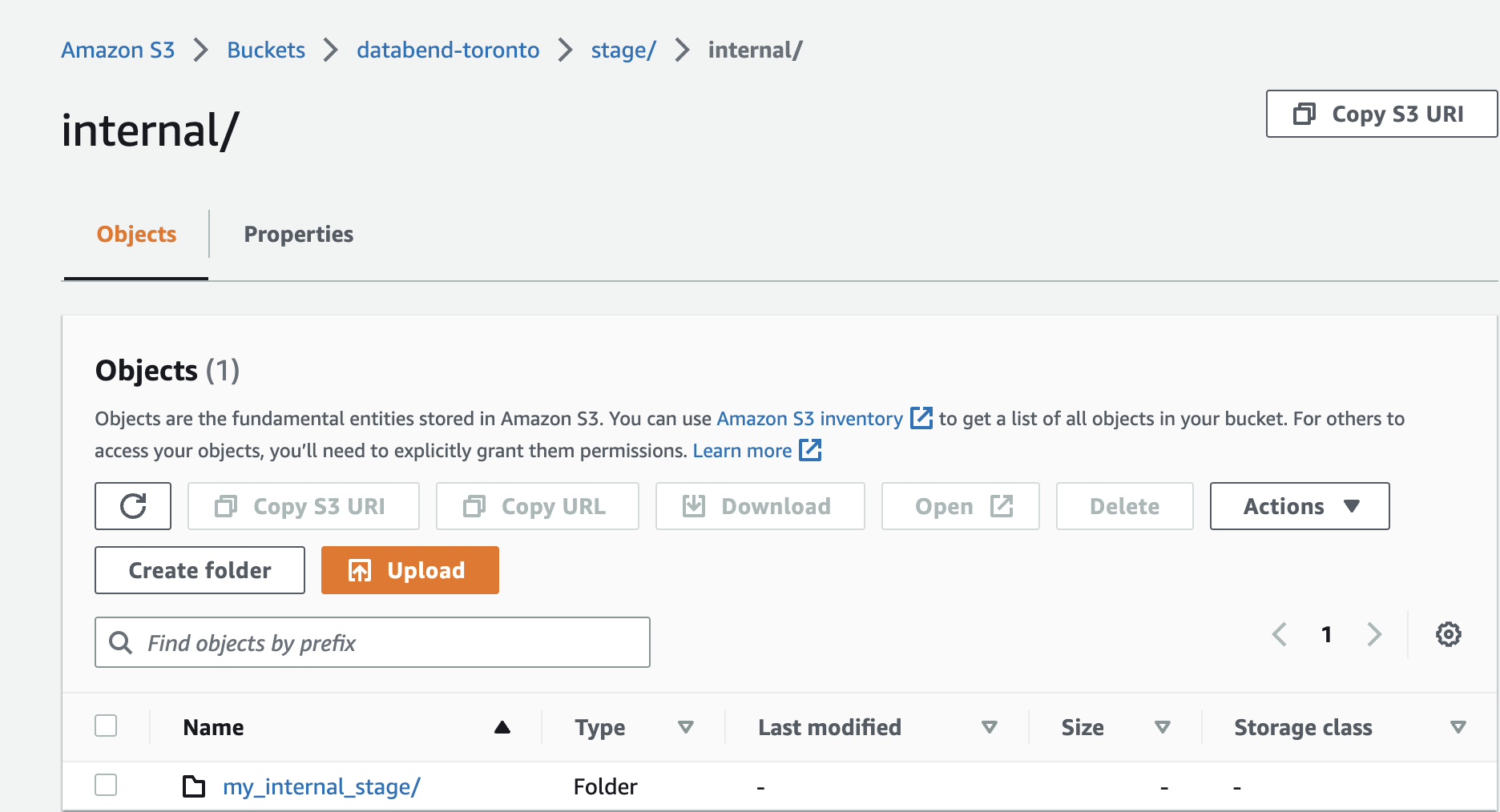This screenshot has width=1500, height=812.
Task: Go to previous page arrow
Action: 1280,634
